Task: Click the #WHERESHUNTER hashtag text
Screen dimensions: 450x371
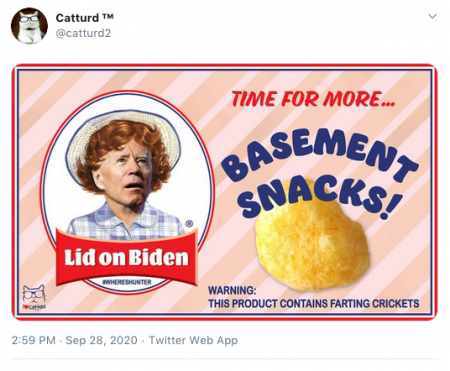Action: click(x=127, y=282)
